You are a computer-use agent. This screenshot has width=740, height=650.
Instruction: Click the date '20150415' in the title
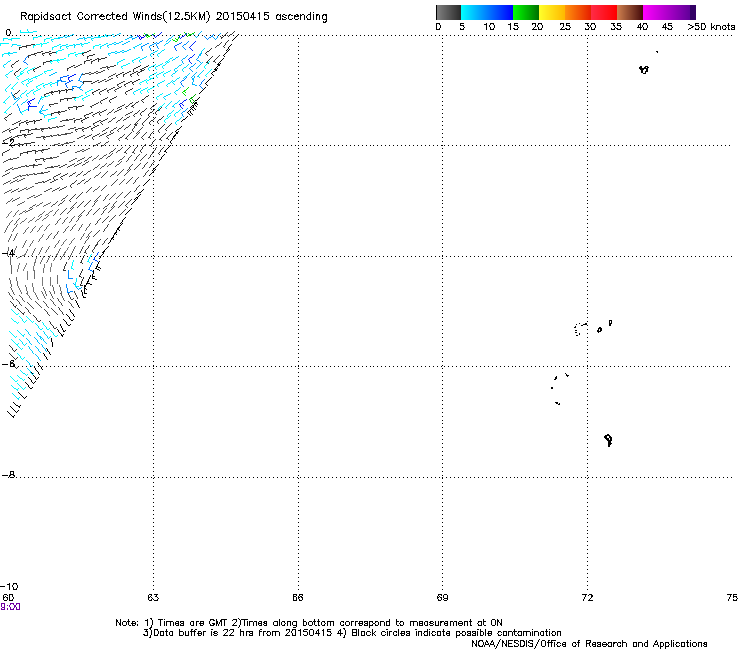[243, 16]
